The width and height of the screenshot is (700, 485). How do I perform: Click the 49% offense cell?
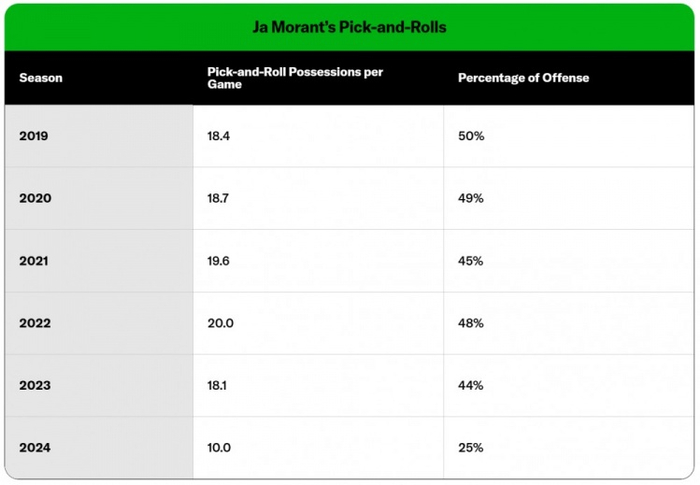click(x=471, y=198)
